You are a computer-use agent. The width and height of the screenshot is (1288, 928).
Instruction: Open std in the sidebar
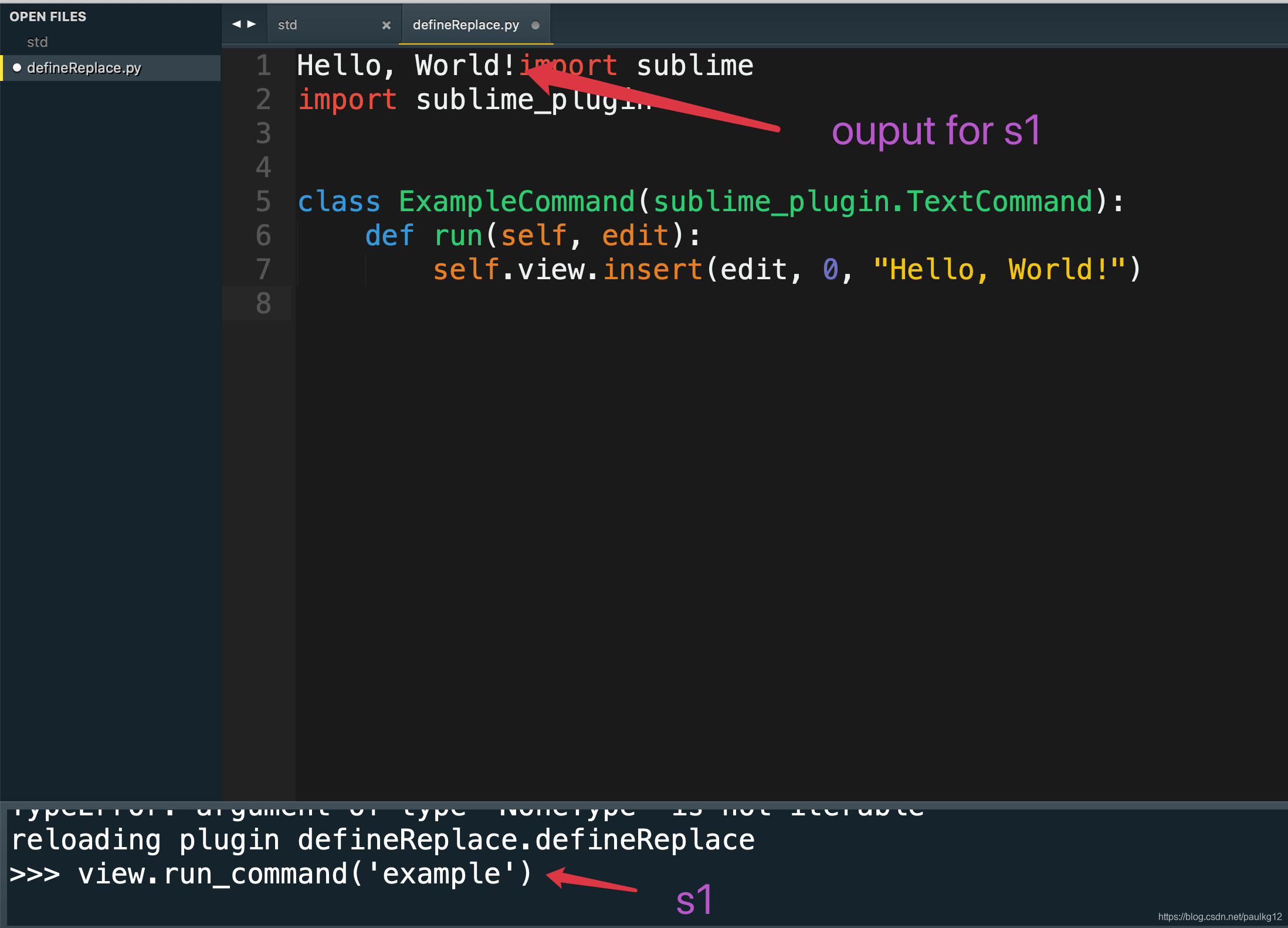pos(37,42)
